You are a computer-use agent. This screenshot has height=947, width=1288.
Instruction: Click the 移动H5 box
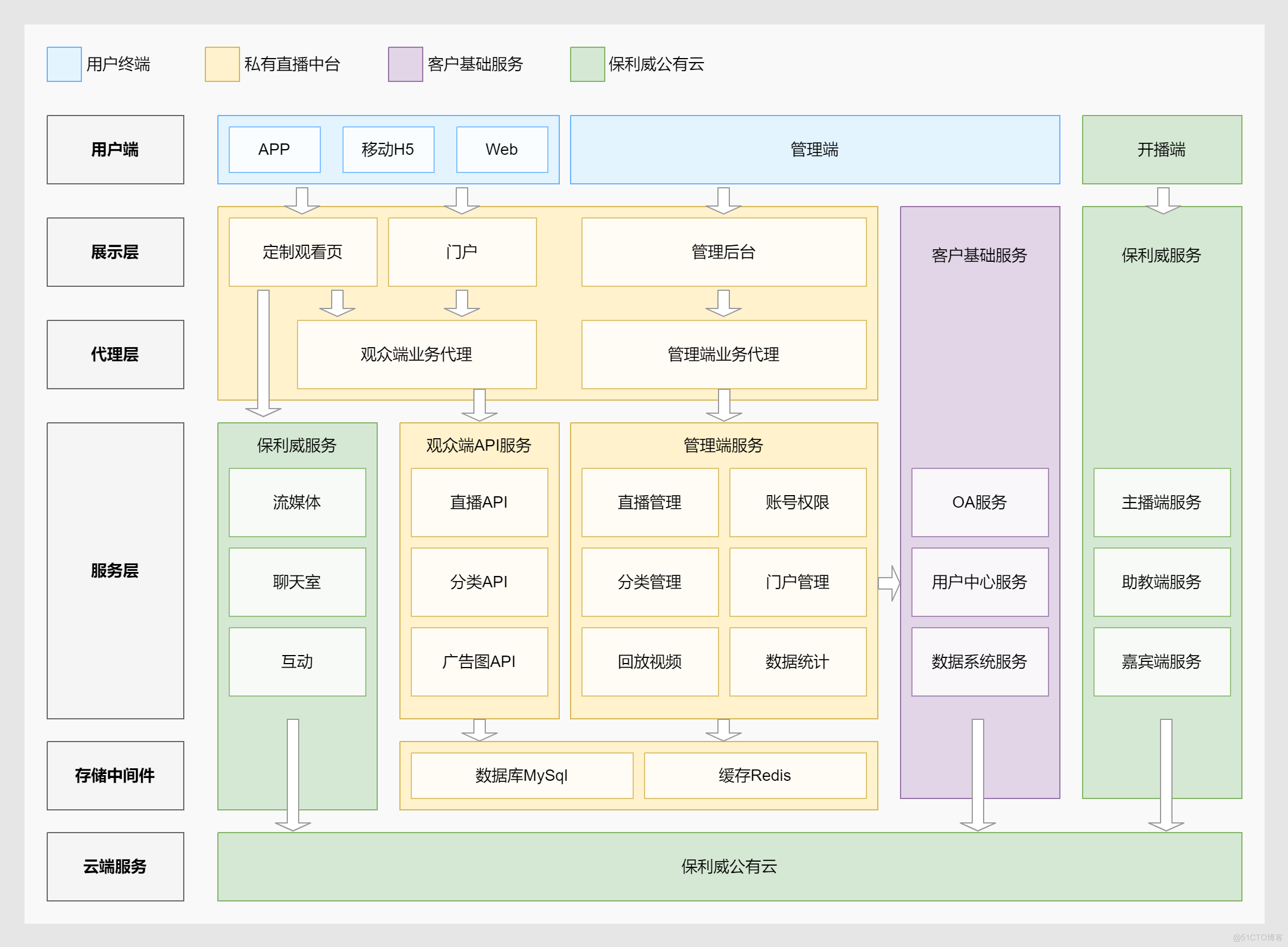pyautogui.click(x=389, y=150)
